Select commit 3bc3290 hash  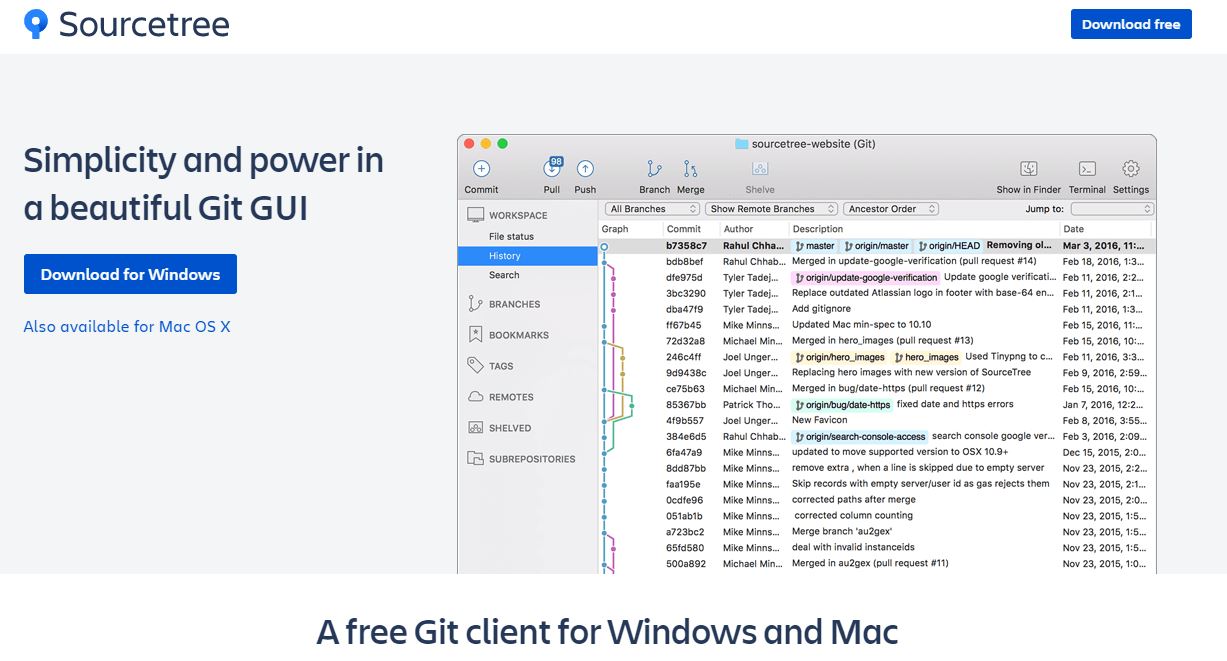(x=686, y=294)
